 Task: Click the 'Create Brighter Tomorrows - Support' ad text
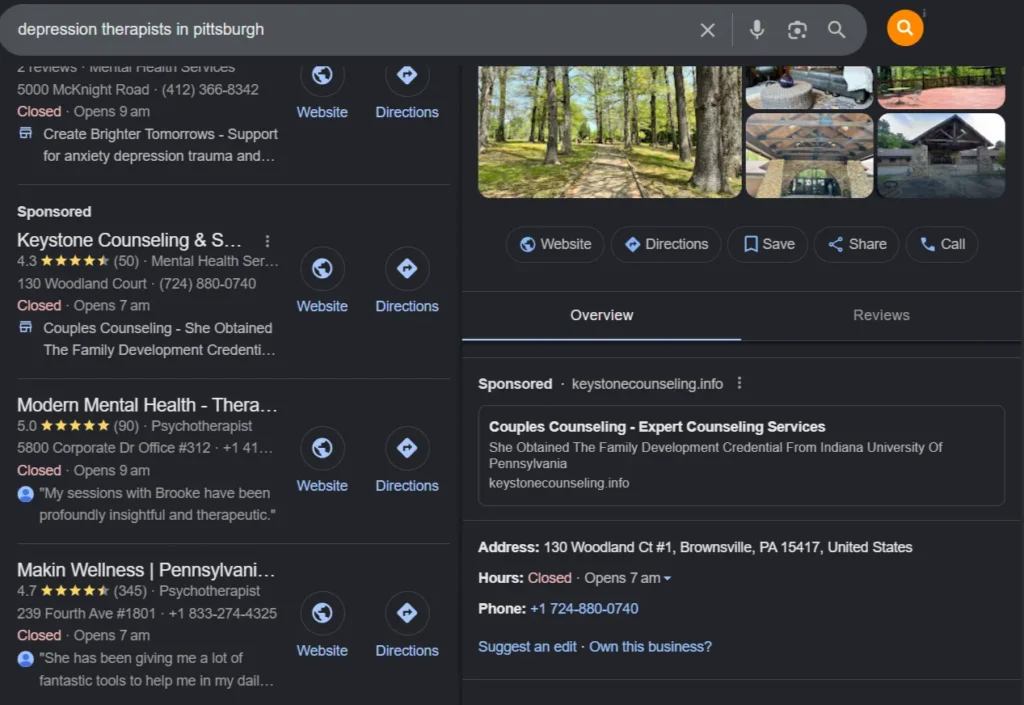[x=161, y=134]
